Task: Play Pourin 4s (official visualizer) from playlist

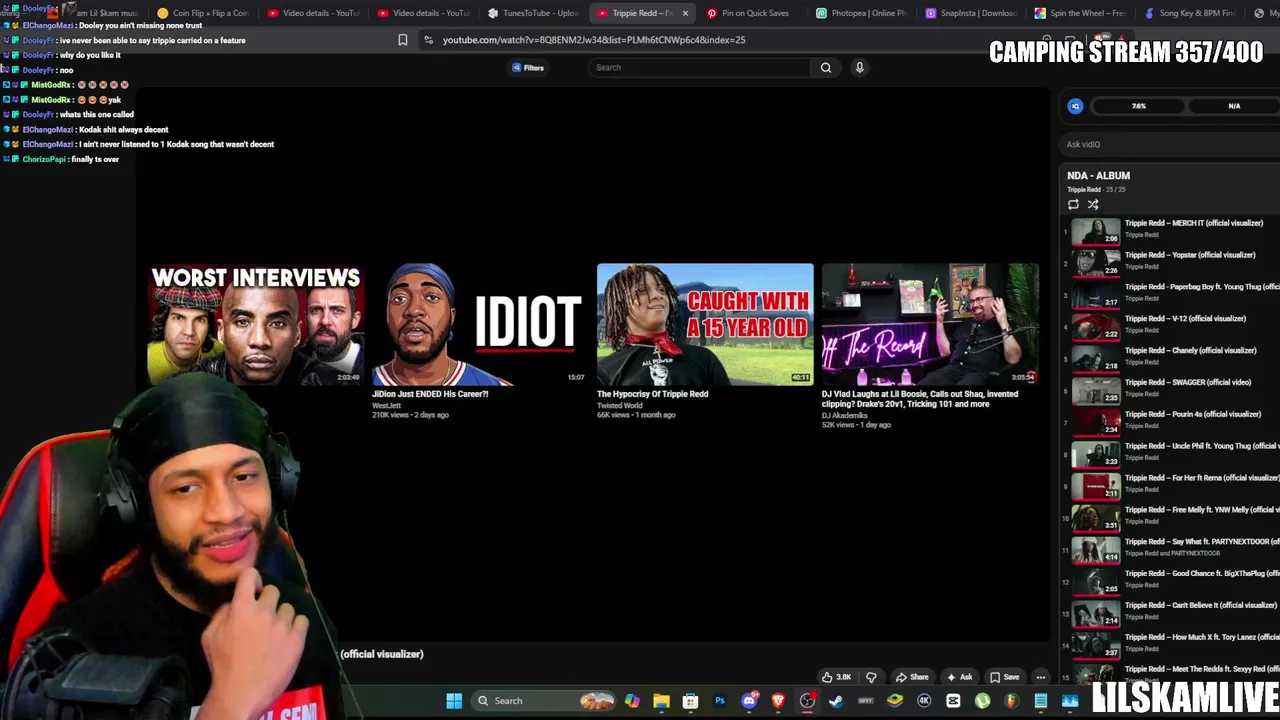Action: pyautogui.click(x=1172, y=423)
